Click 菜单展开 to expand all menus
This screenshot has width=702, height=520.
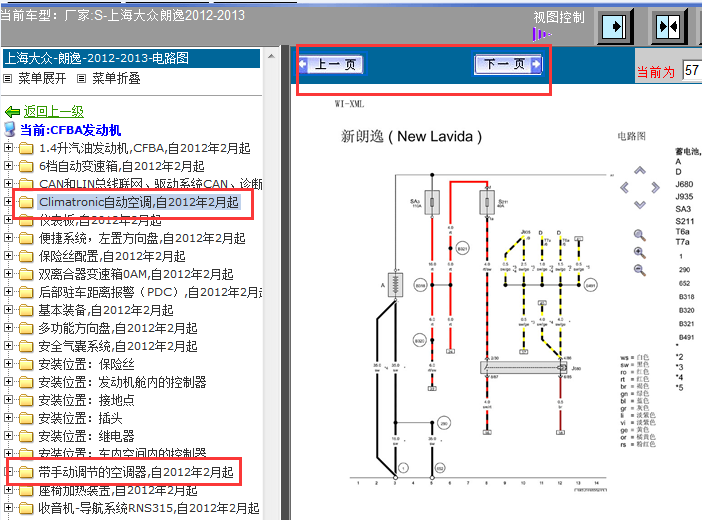42,79
